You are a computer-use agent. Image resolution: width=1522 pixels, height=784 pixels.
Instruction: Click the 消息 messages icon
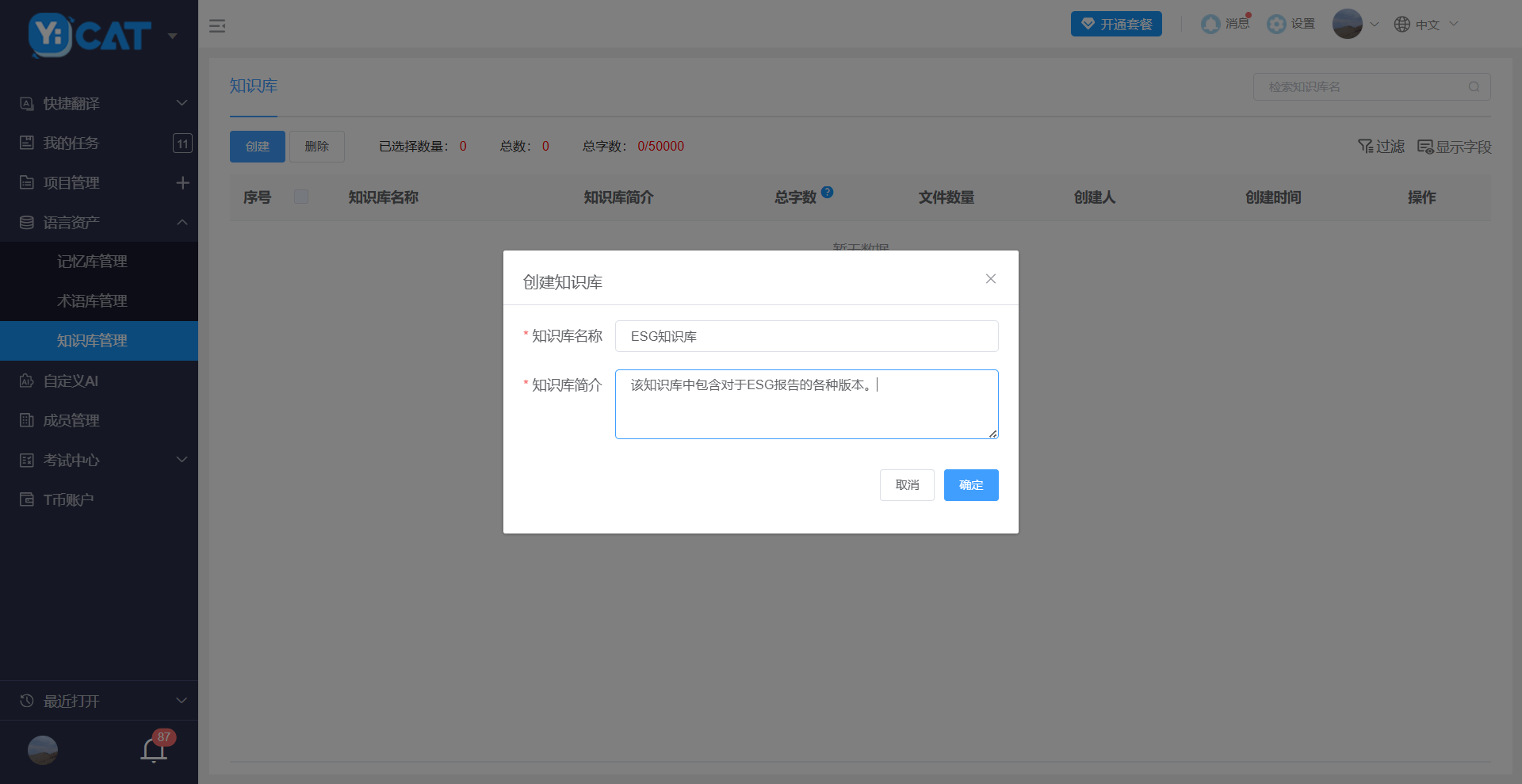[x=1210, y=25]
